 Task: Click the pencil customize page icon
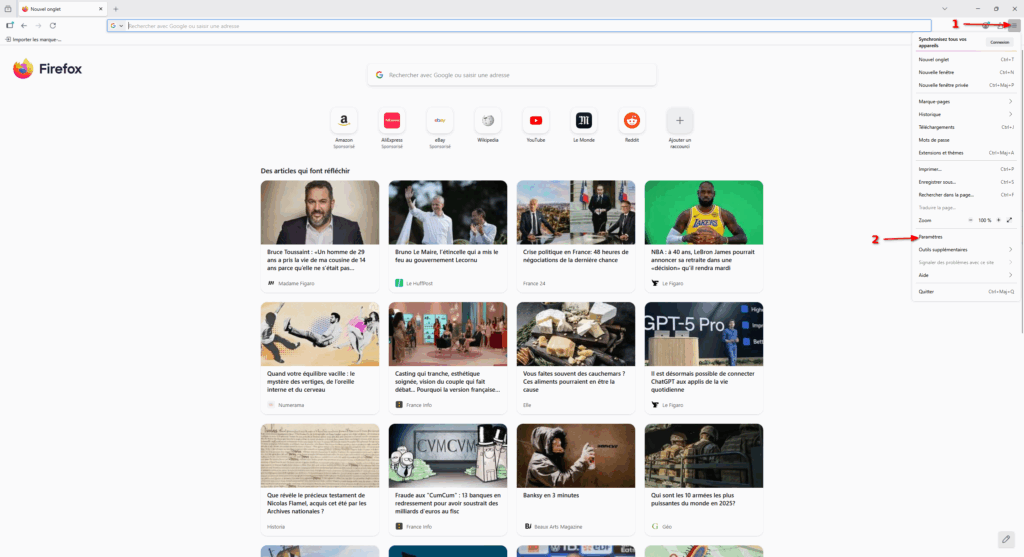tap(1005, 539)
